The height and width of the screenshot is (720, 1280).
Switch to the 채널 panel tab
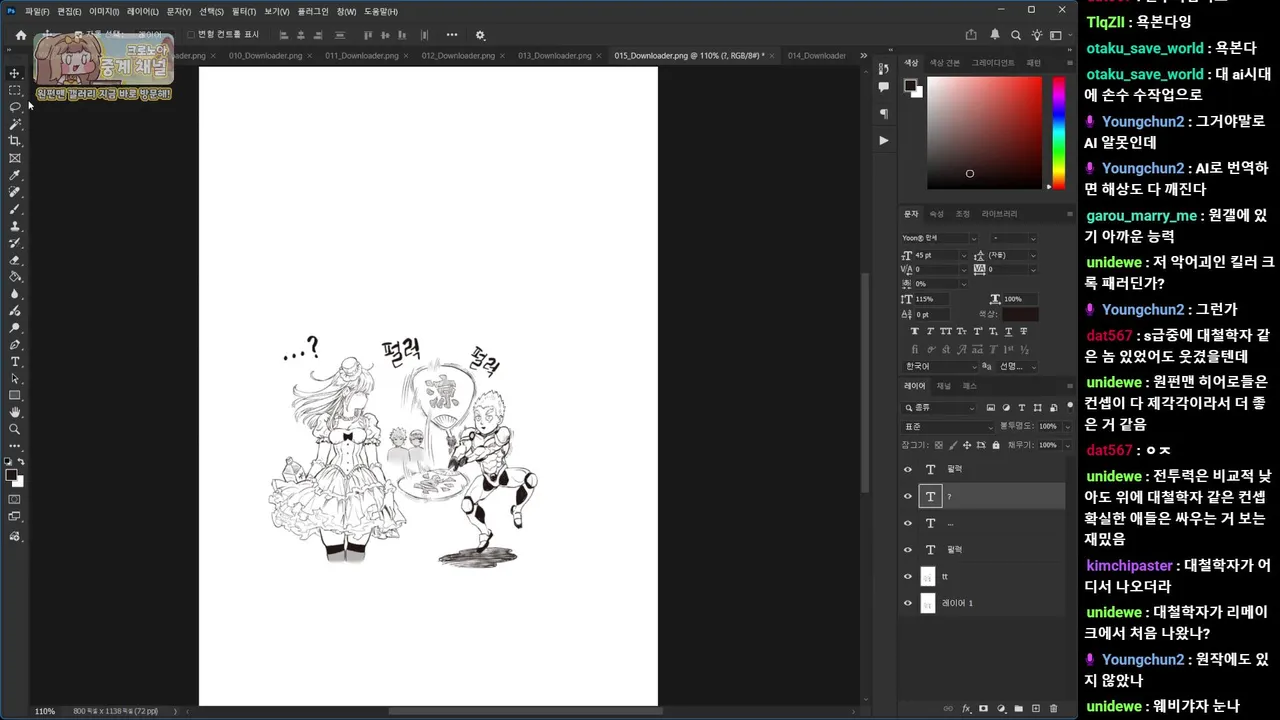943,386
